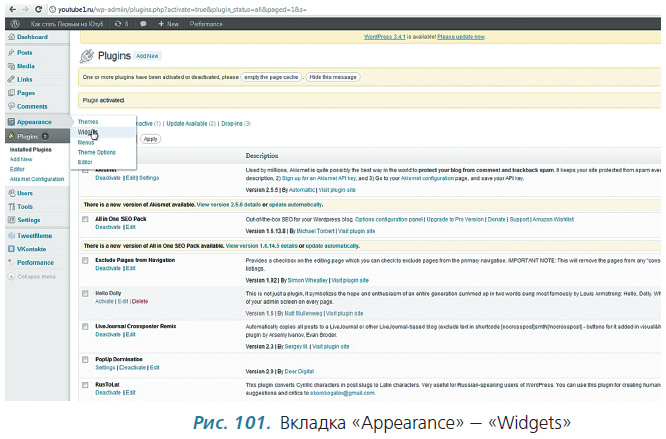Image resolution: width=666 pixels, height=439 pixels.
Task: Click the browser address bar URL
Action: (x=182, y=9)
